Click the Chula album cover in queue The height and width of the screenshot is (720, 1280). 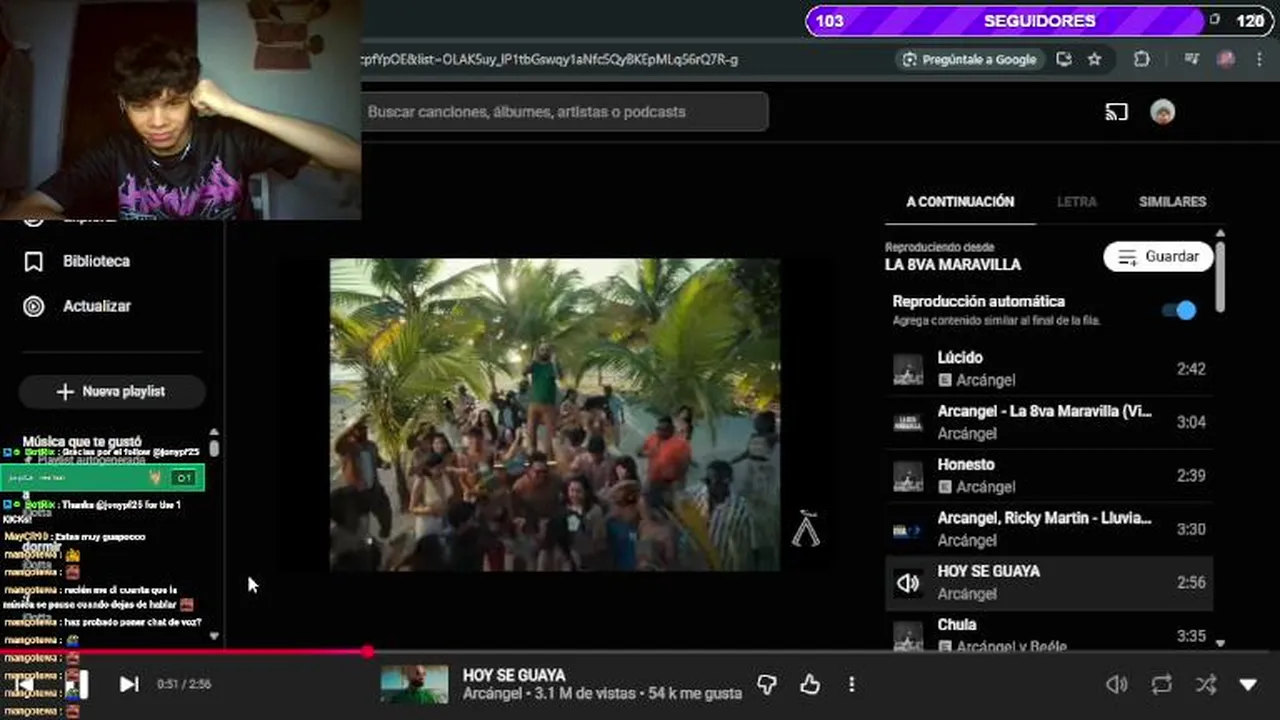click(908, 636)
